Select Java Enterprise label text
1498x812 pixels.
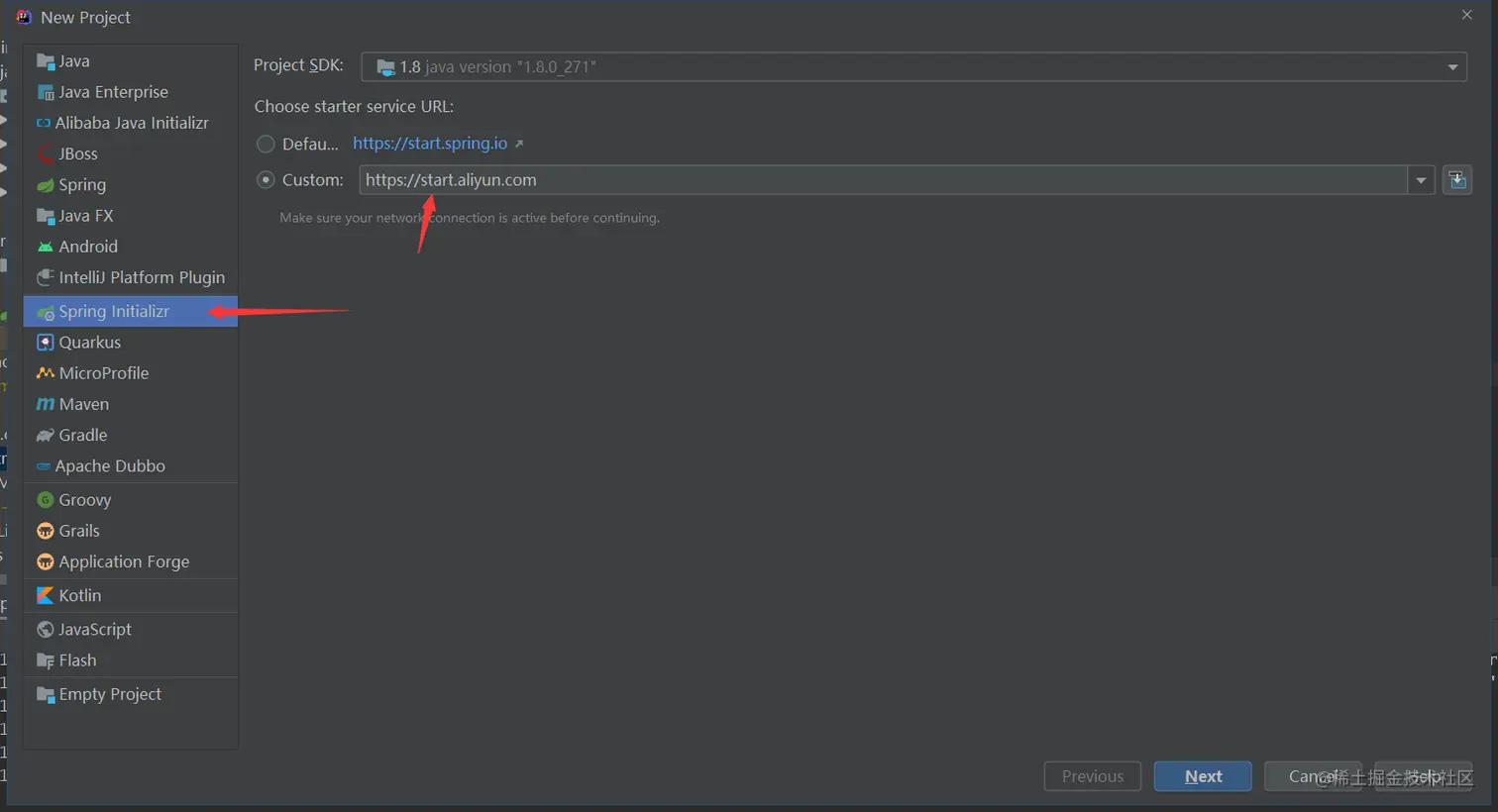click(114, 92)
